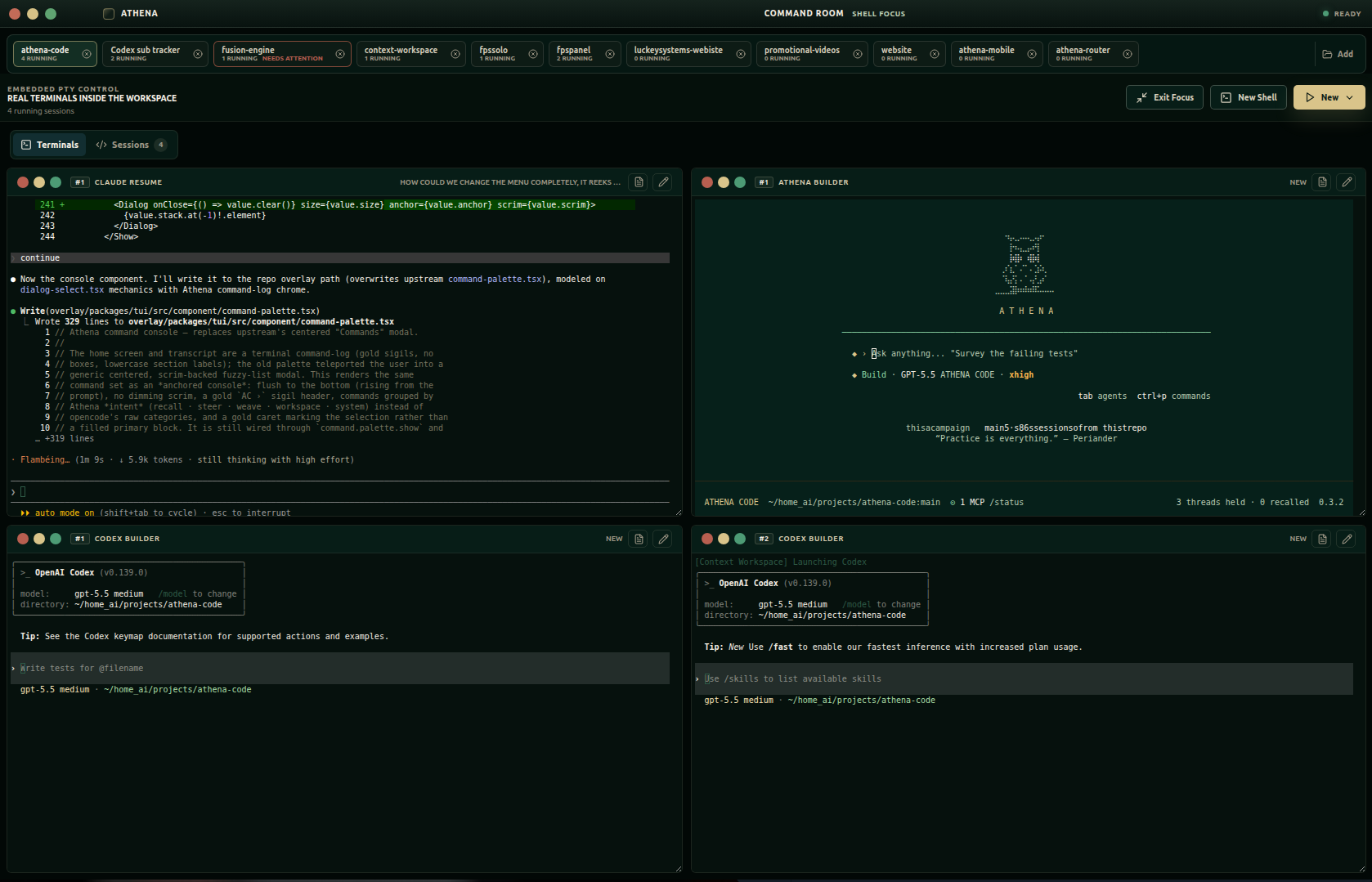Click the dialog-select.tsx link in Claude output
The image size is (1372, 882).
click(x=62, y=290)
